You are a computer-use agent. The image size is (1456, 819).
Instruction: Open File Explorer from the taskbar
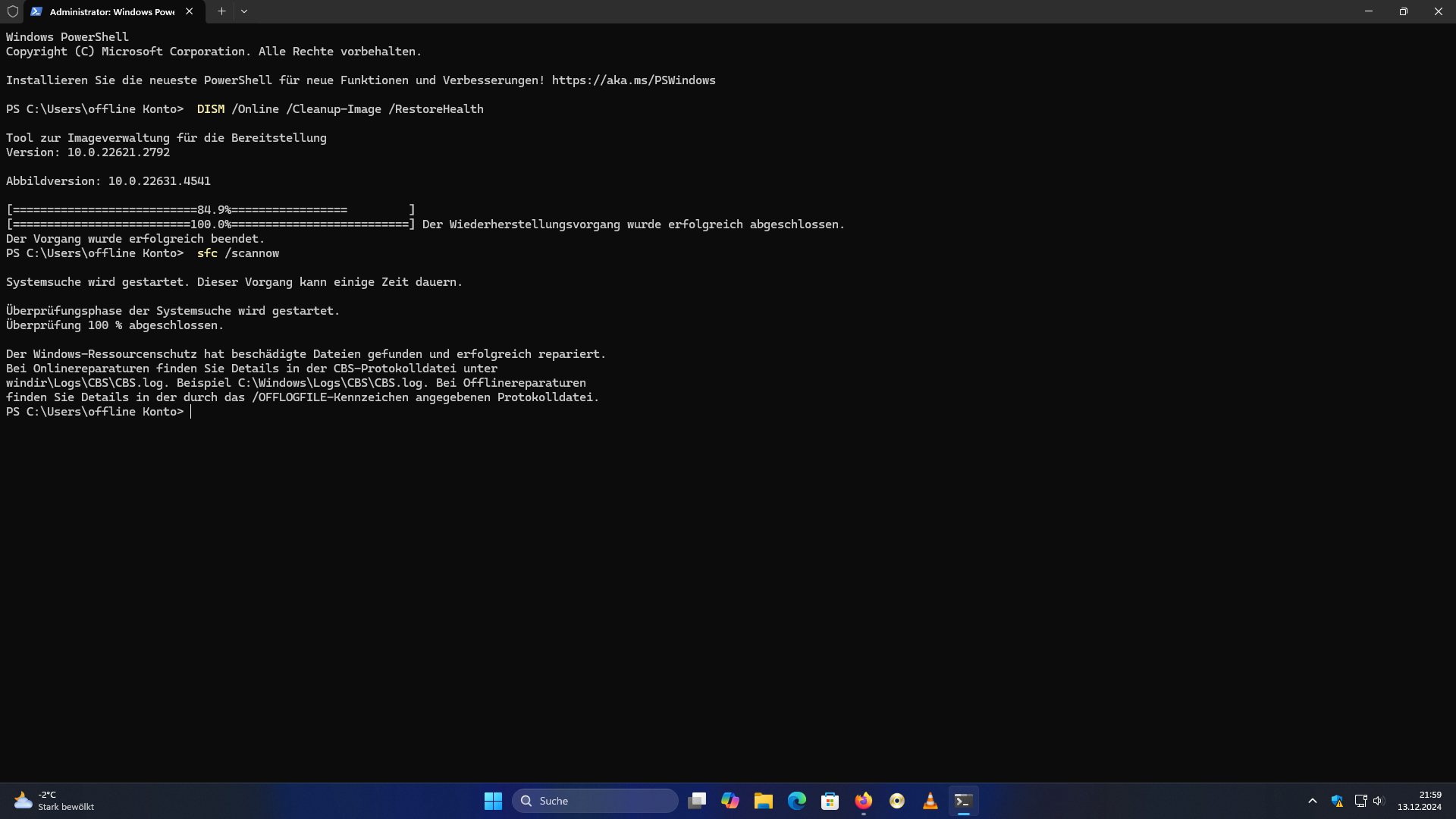764,801
